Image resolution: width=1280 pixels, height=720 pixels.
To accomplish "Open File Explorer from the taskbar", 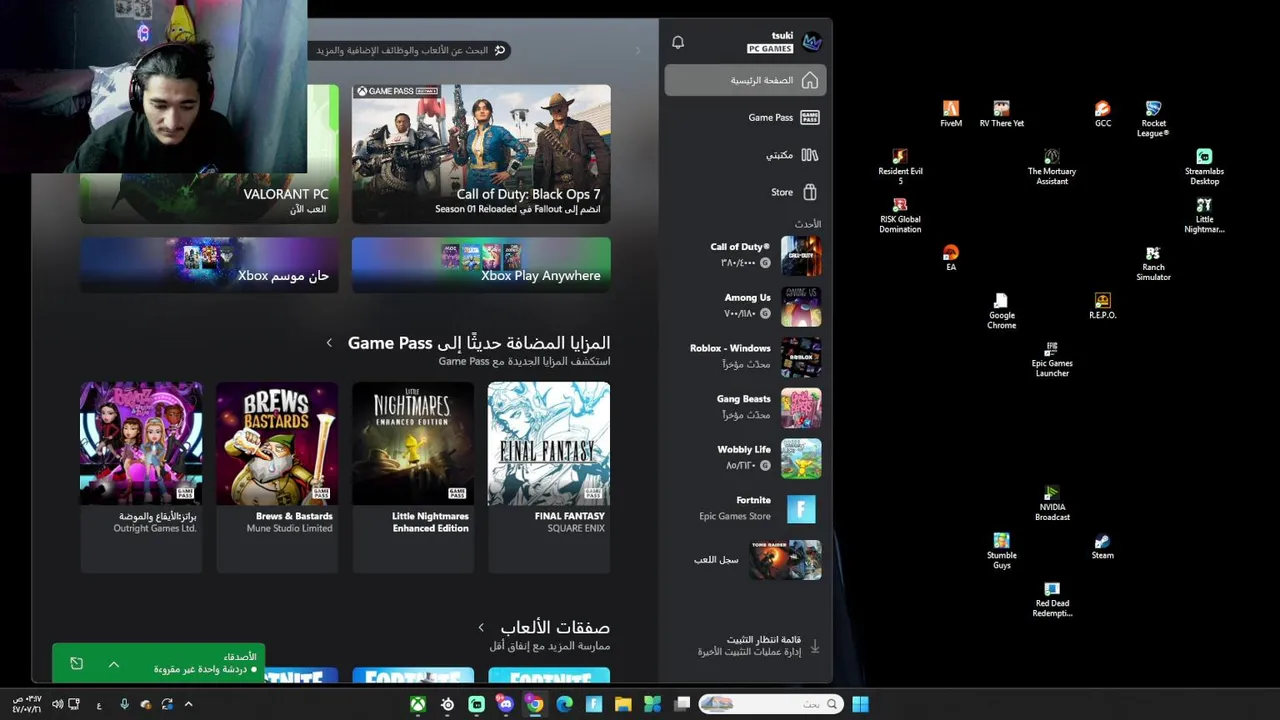I will [623, 704].
